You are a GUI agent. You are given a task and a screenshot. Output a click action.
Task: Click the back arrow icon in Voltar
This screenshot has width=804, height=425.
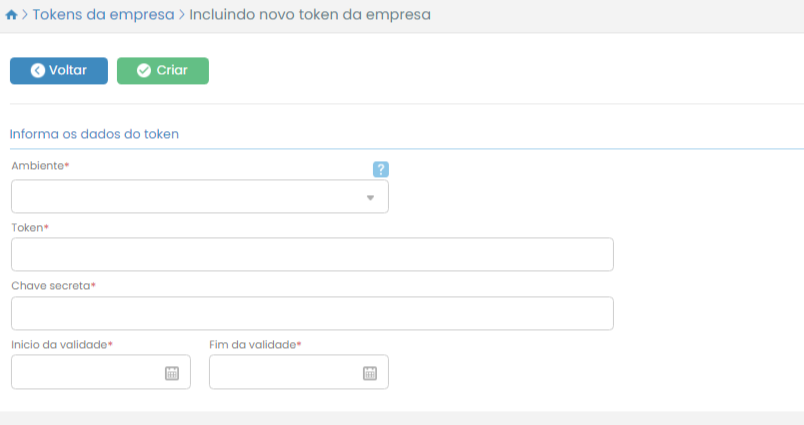pos(38,71)
